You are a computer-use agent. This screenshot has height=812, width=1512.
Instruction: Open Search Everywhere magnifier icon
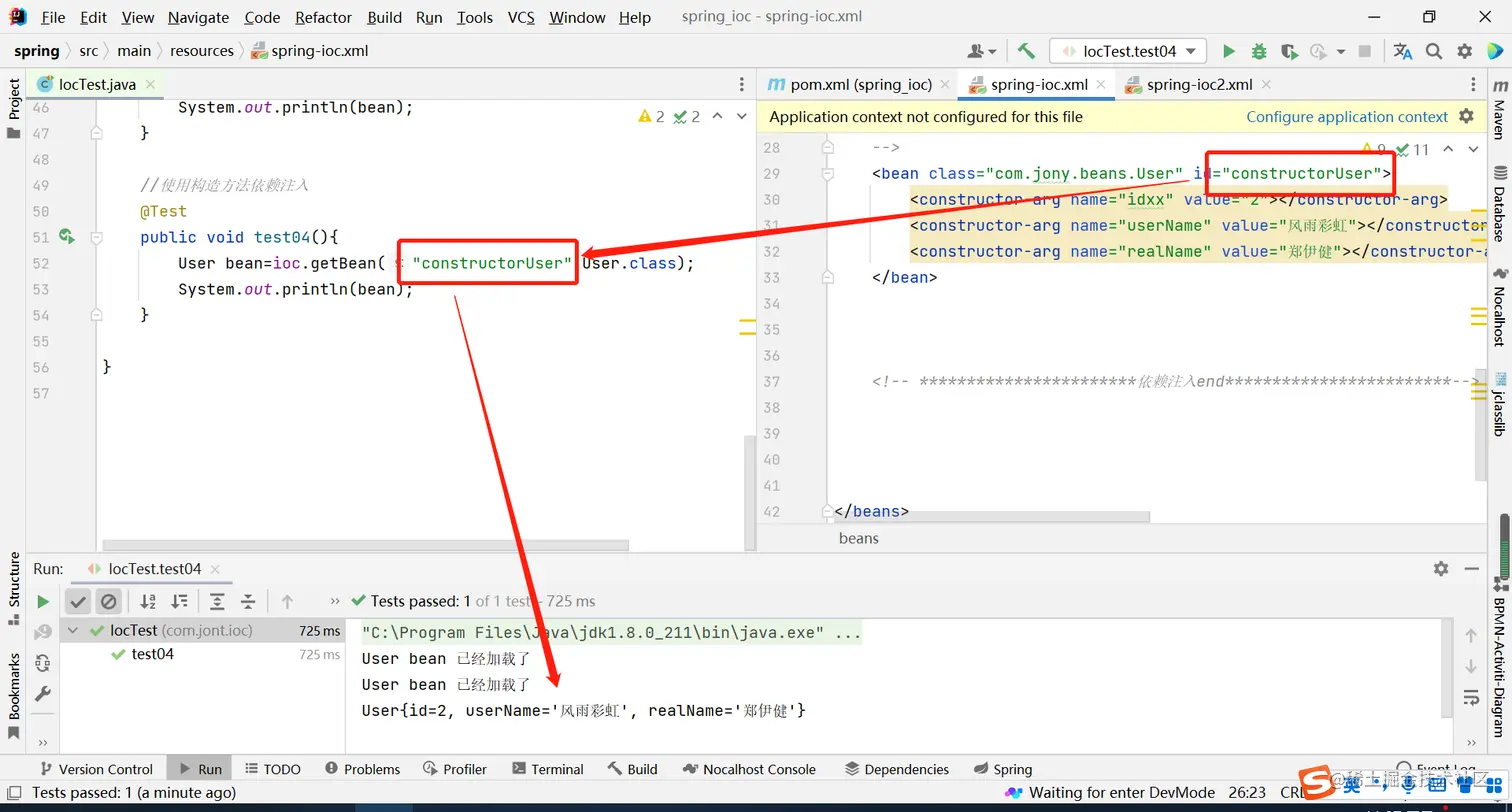tap(1434, 51)
